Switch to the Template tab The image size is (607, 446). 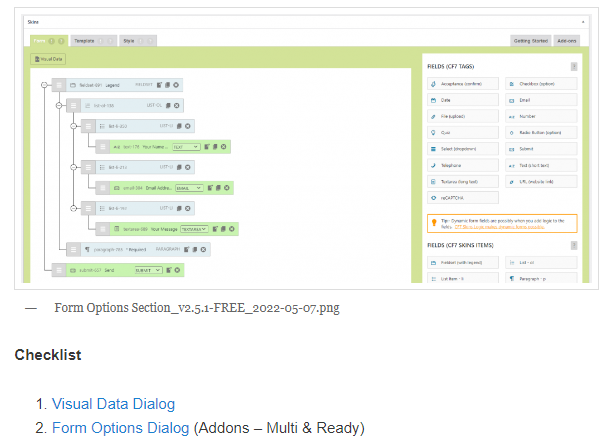85,41
